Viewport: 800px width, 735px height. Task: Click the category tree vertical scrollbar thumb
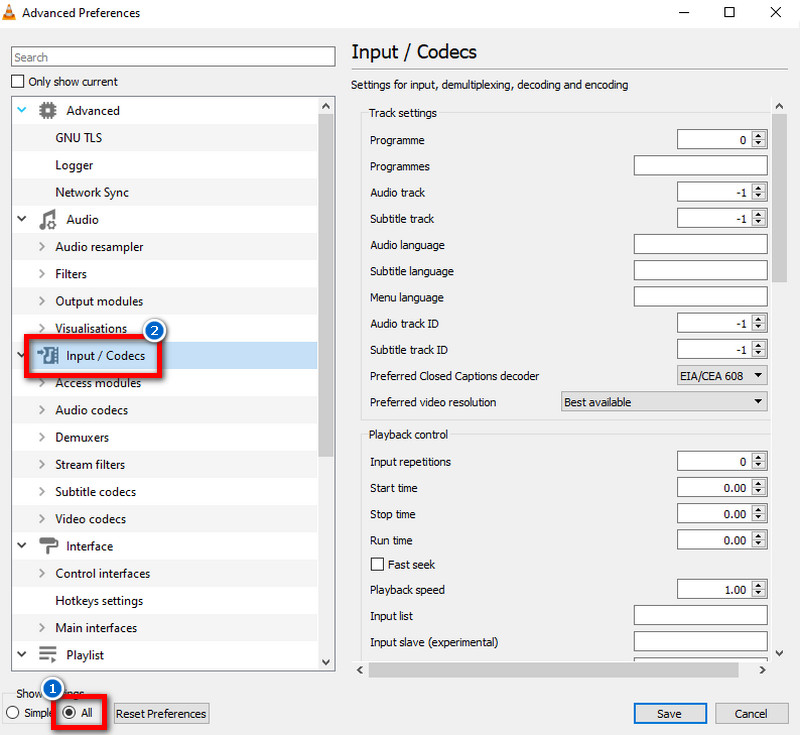coord(326,286)
